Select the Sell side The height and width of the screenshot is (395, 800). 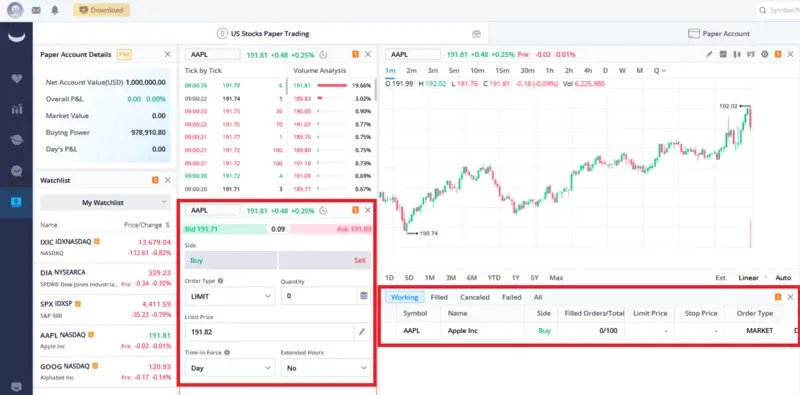[324, 260]
